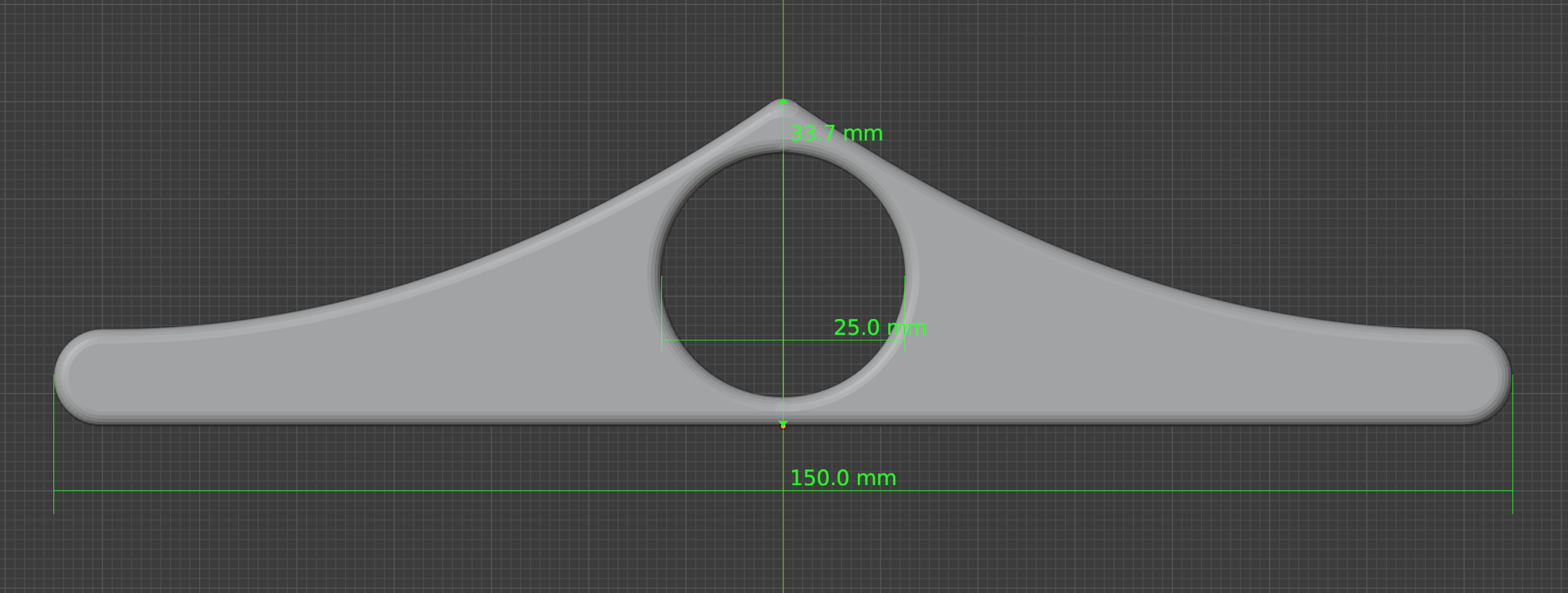Click the green arrowhead at the peak
The height and width of the screenshot is (593, 1568).
point(783,102)
